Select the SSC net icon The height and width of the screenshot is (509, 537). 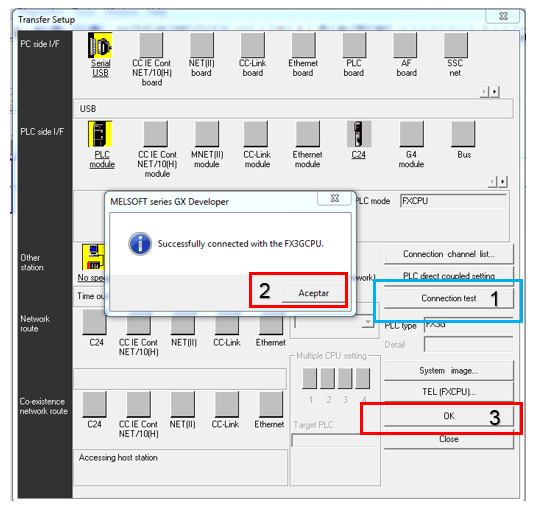click(456, 45)
